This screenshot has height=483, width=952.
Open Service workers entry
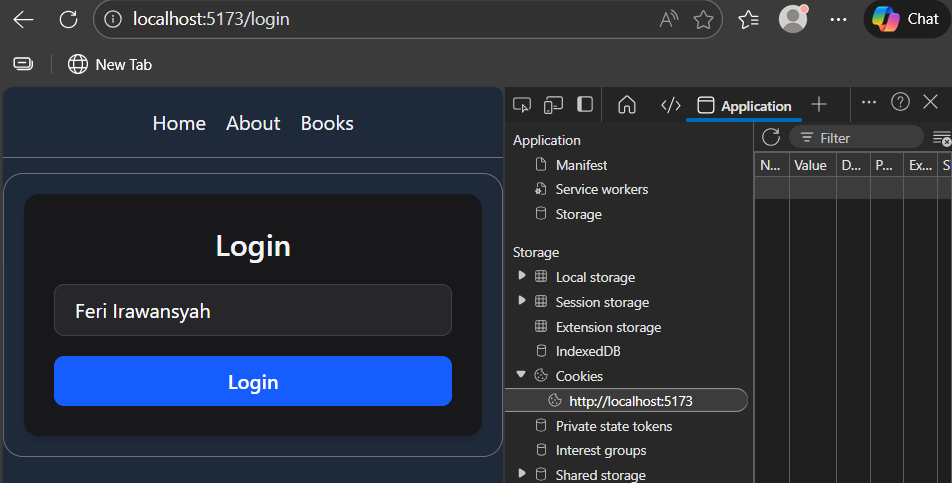[x=602, y=189]
